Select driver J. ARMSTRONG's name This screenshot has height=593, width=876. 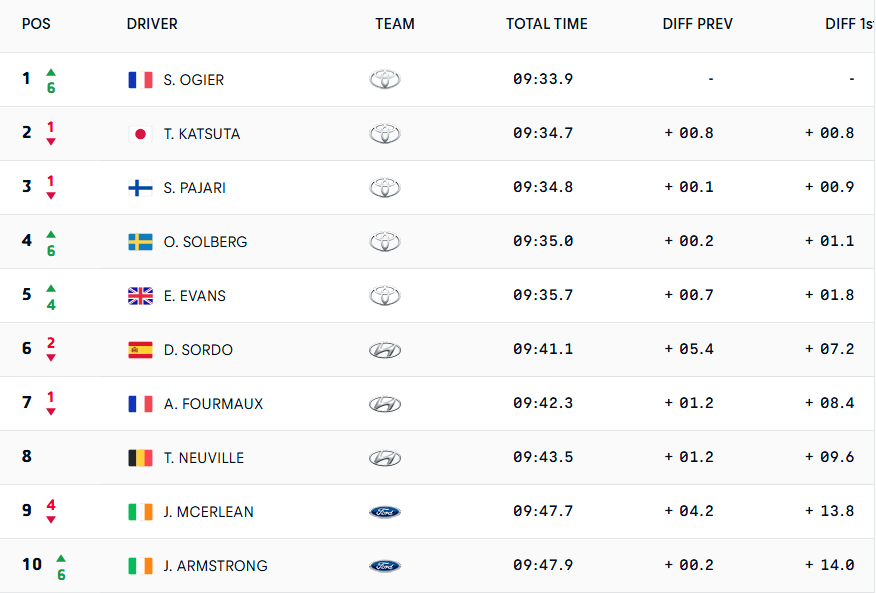click(216, 566)
